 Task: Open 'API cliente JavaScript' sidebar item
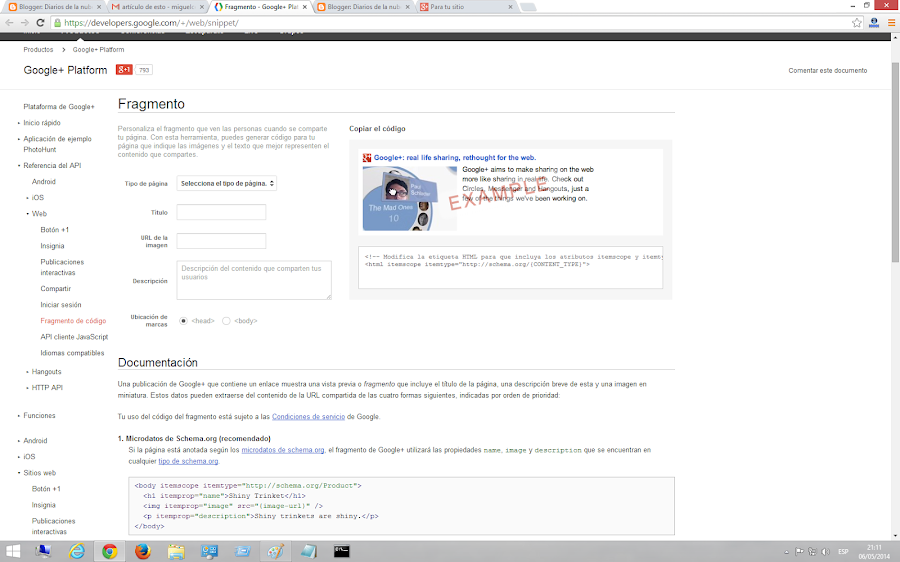click(x=74, y=337)
